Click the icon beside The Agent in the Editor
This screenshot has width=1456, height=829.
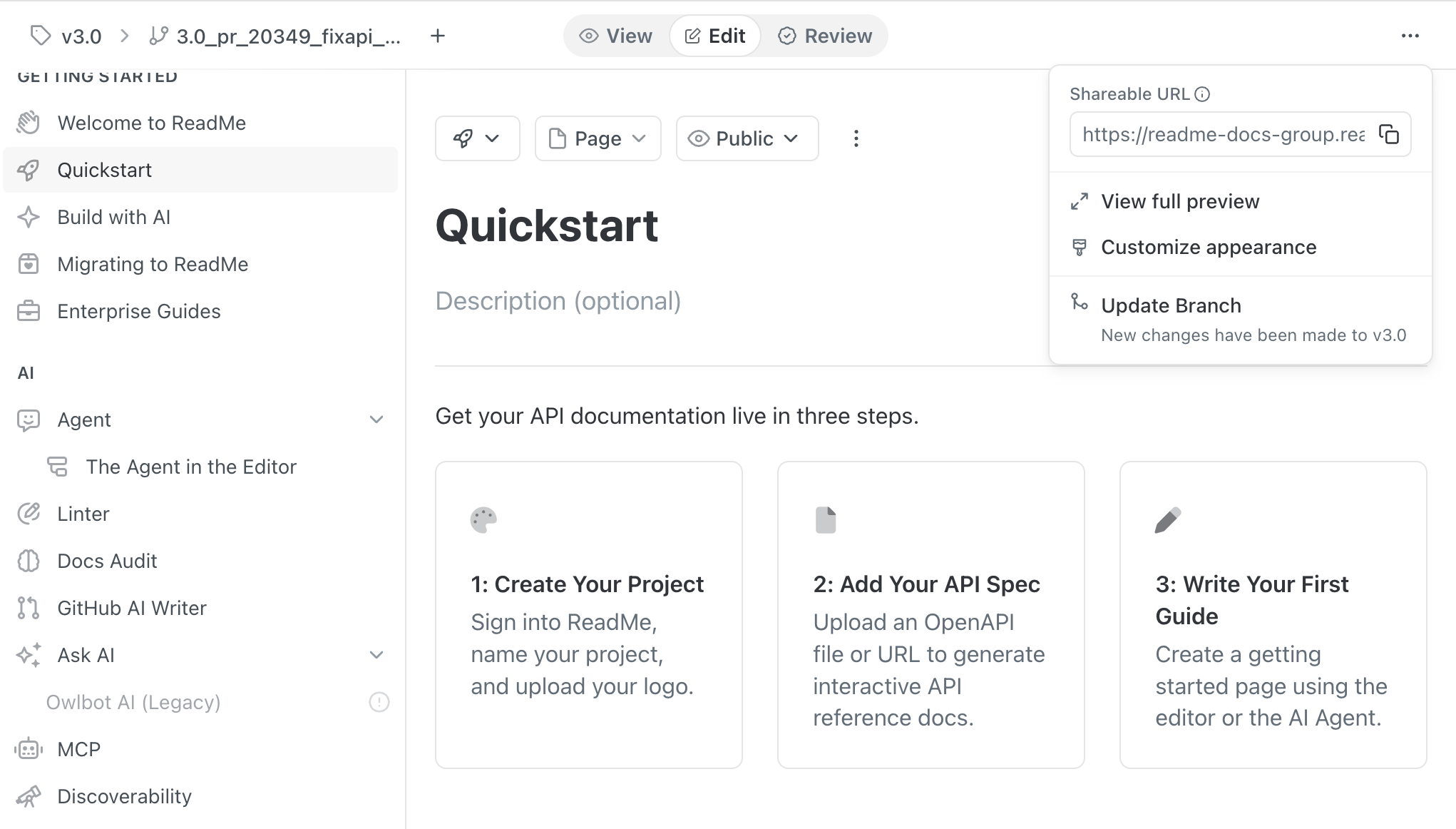(57, 467)
